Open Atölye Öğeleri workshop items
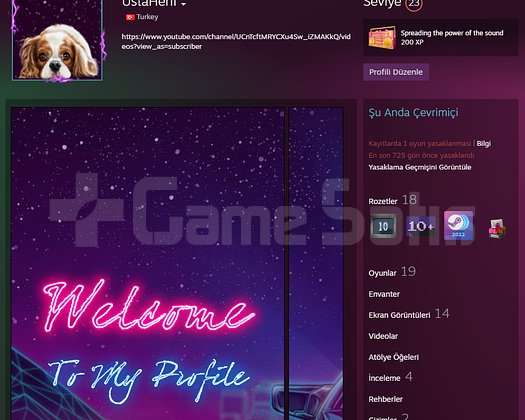This screenshot has width=525, height=420. coord(393,357)
